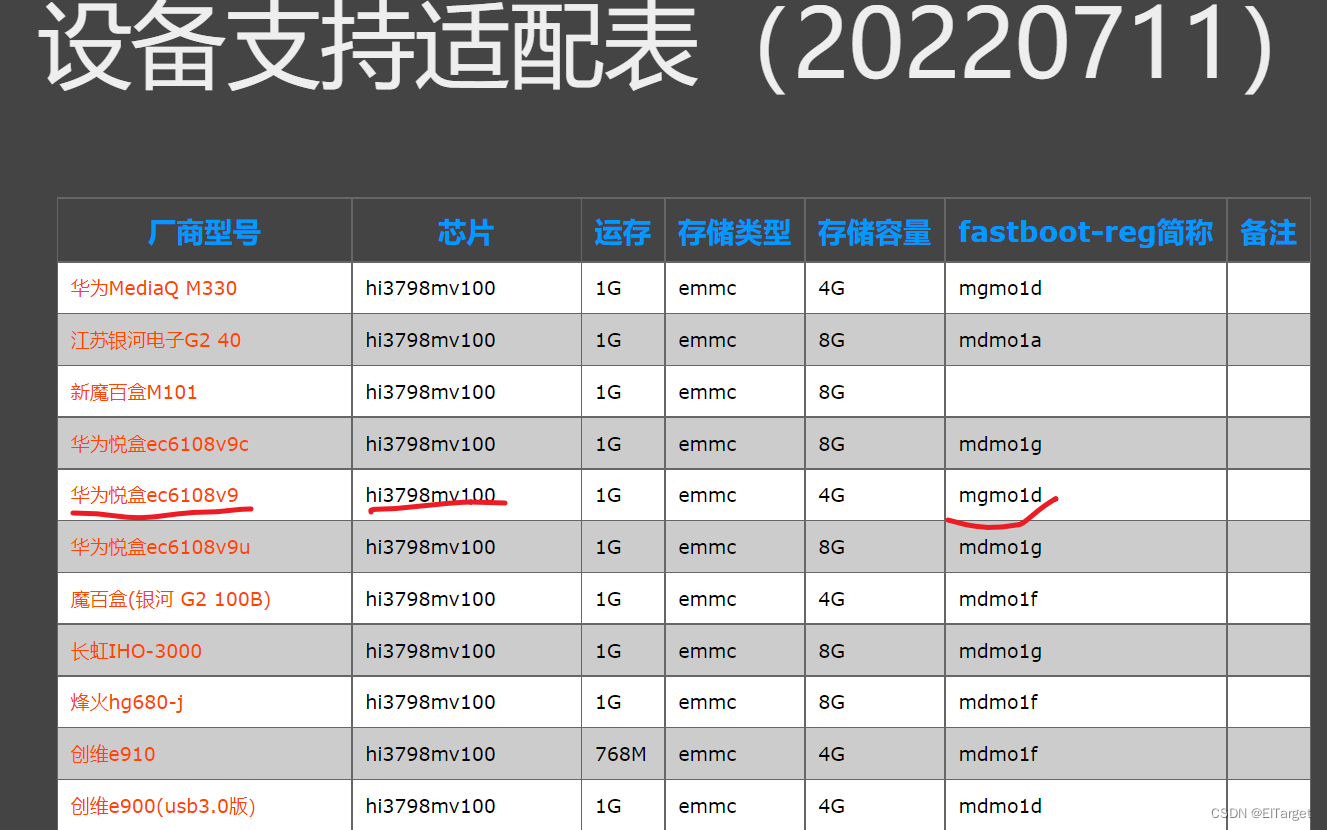This screenshot has width=1327, height=830.
Task: Select mdmo1f in the 创维e910 row
Action: [x=998, y=754]
